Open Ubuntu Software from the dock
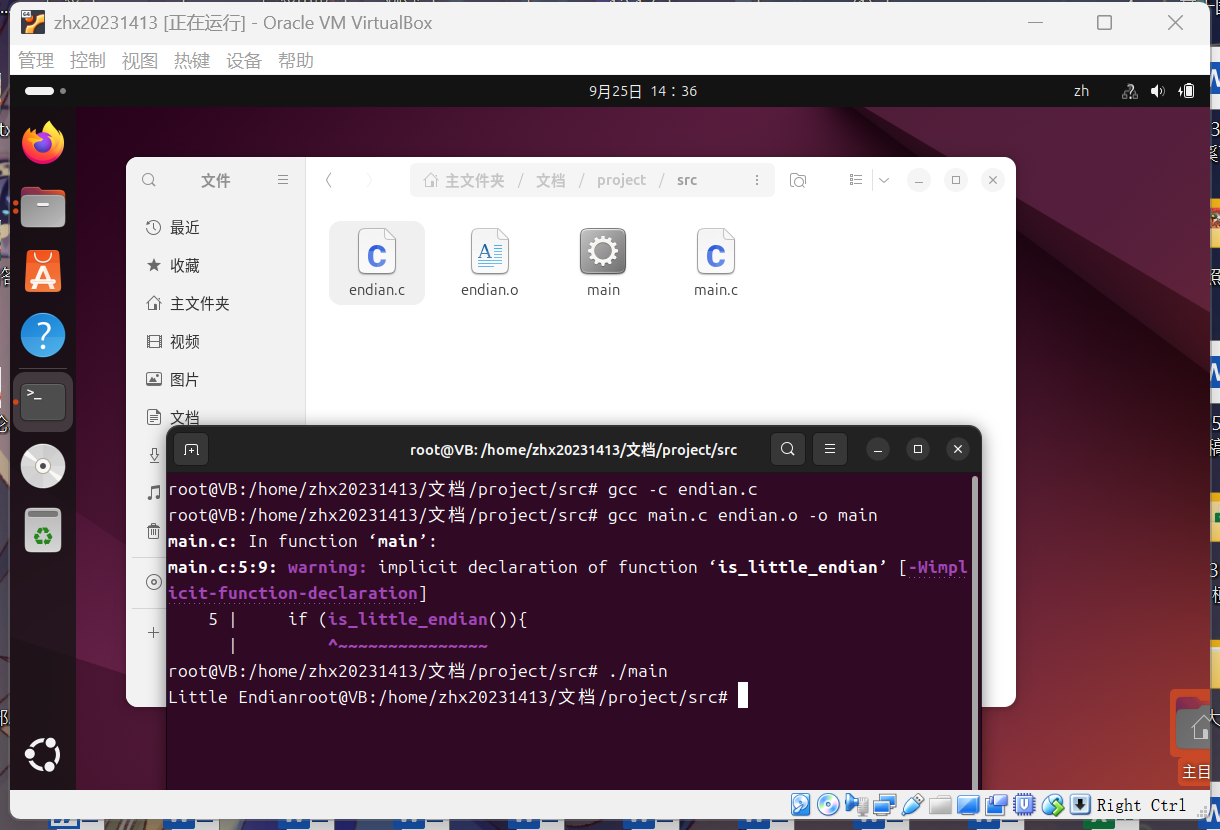The image size is (1220, 830). click(x=43, y=271)
